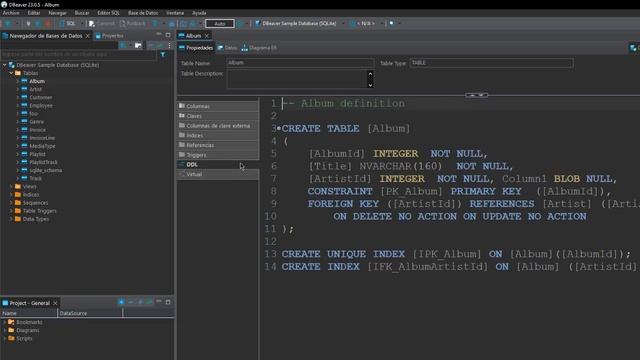The image size is (640, 360).
Task: Open the Virtual section
Action: tap(218, 174)
